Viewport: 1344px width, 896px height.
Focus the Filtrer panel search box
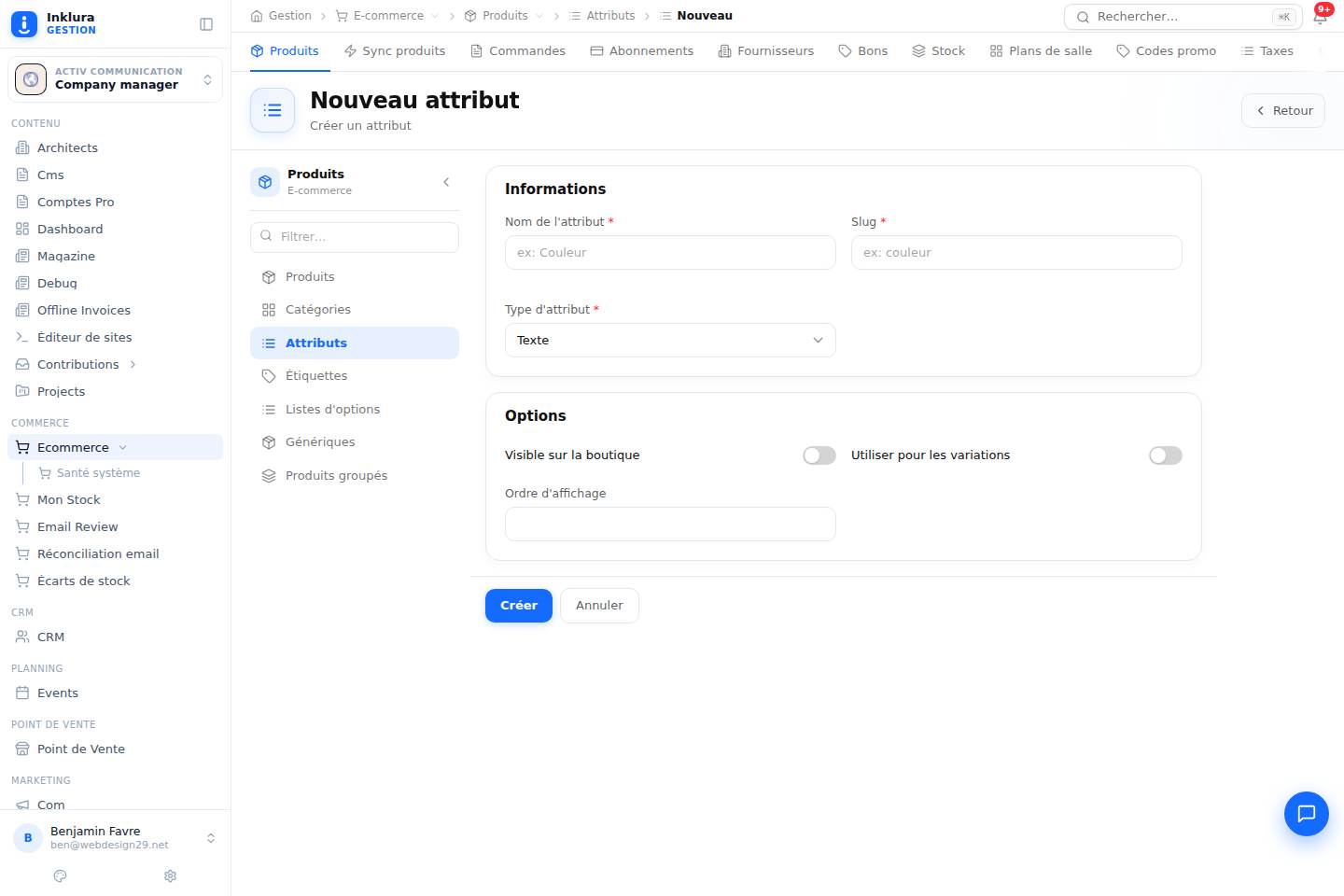click(x=355, y=237)
